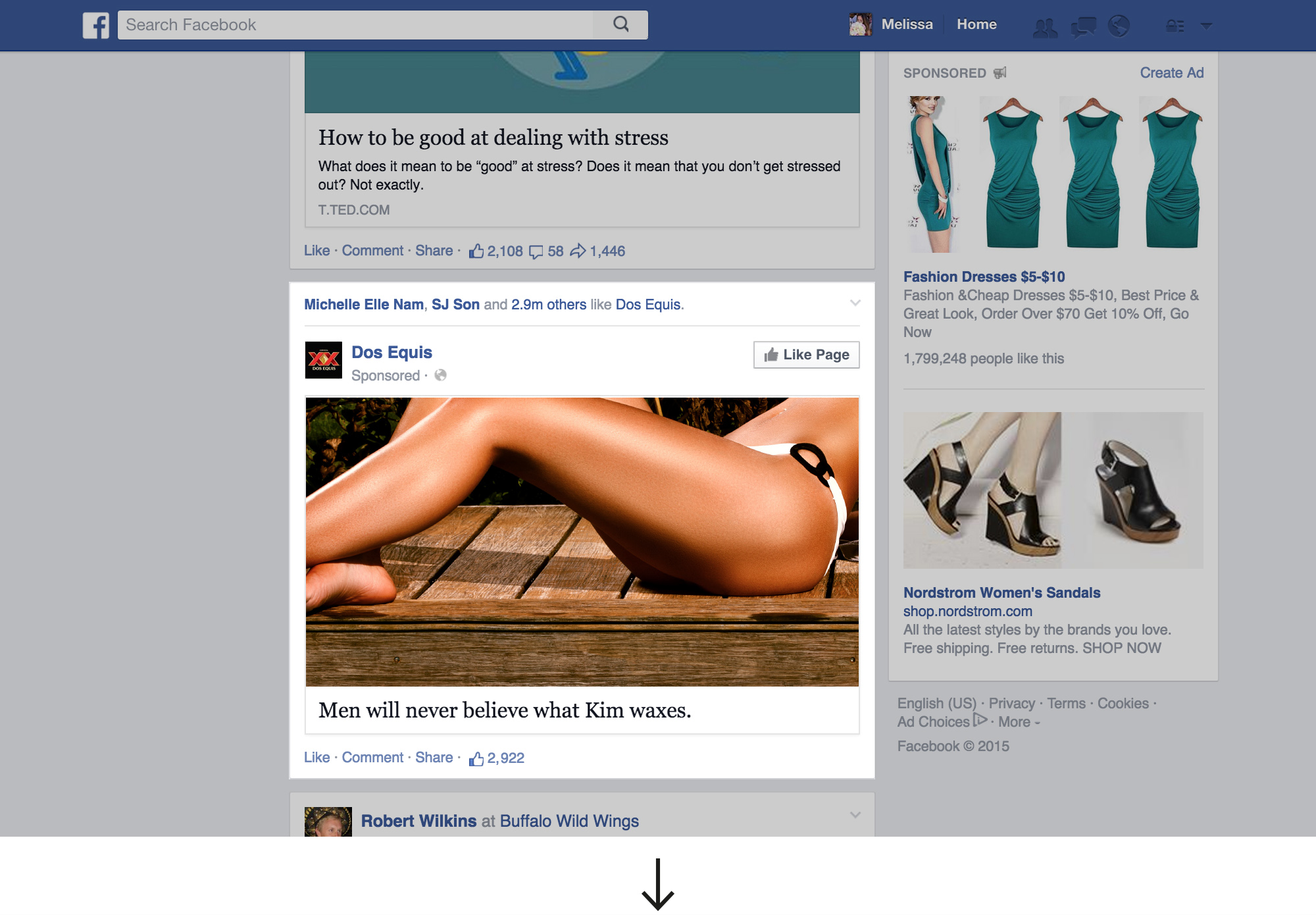The height and width of the screenshot is (915, 1316).
Task: Open the Cookies footer link
Action: click(x=1123, y=704)
